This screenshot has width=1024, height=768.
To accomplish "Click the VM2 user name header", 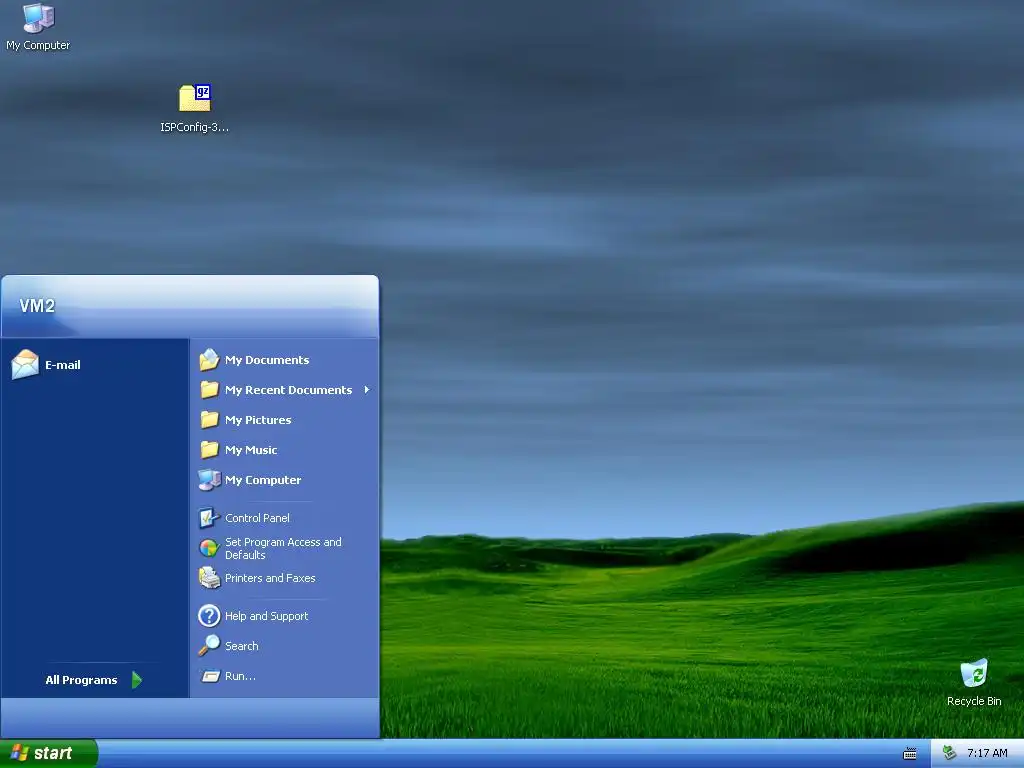I will (x=37, y=306).
